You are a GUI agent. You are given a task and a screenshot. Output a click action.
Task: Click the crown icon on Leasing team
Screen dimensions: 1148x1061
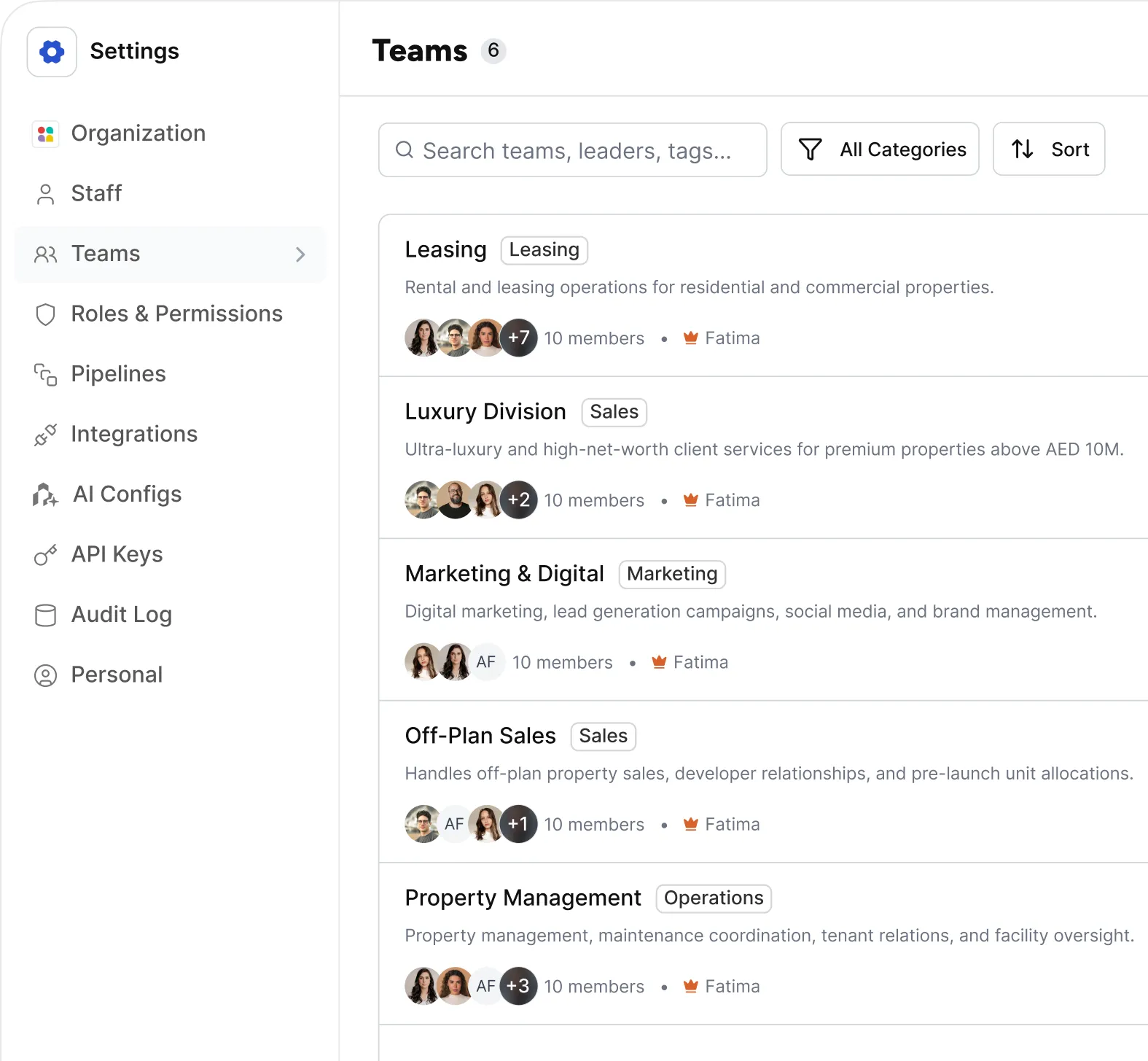(x=691, y=338)
